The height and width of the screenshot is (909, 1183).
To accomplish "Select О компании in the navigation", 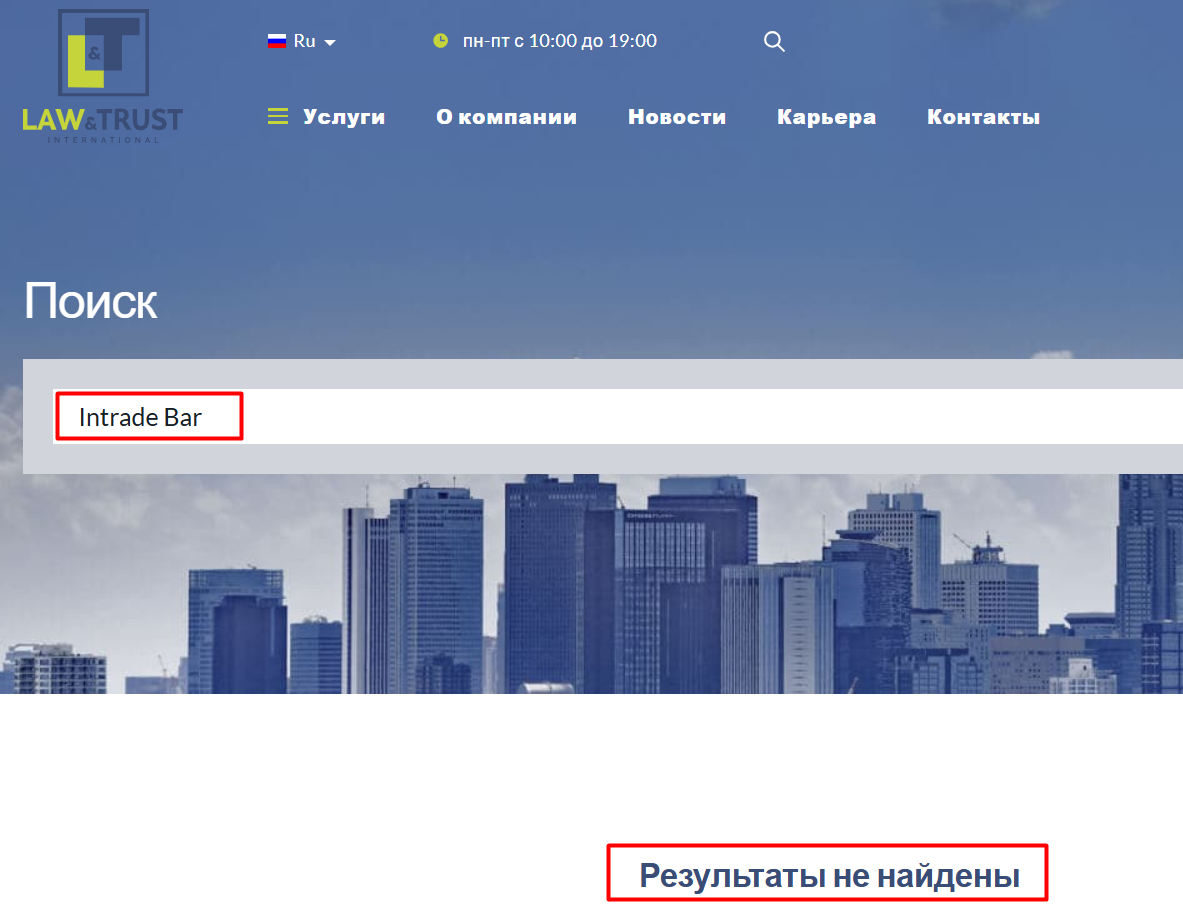I will point(506,116).
